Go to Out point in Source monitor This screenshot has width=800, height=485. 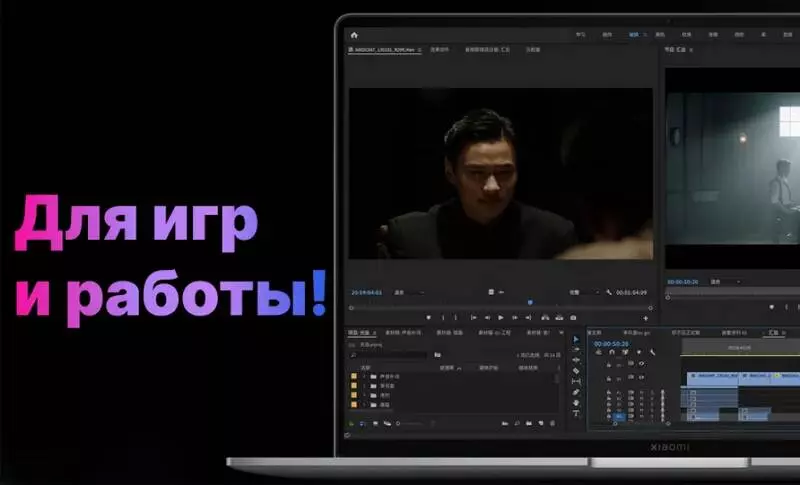pos(528,318)
